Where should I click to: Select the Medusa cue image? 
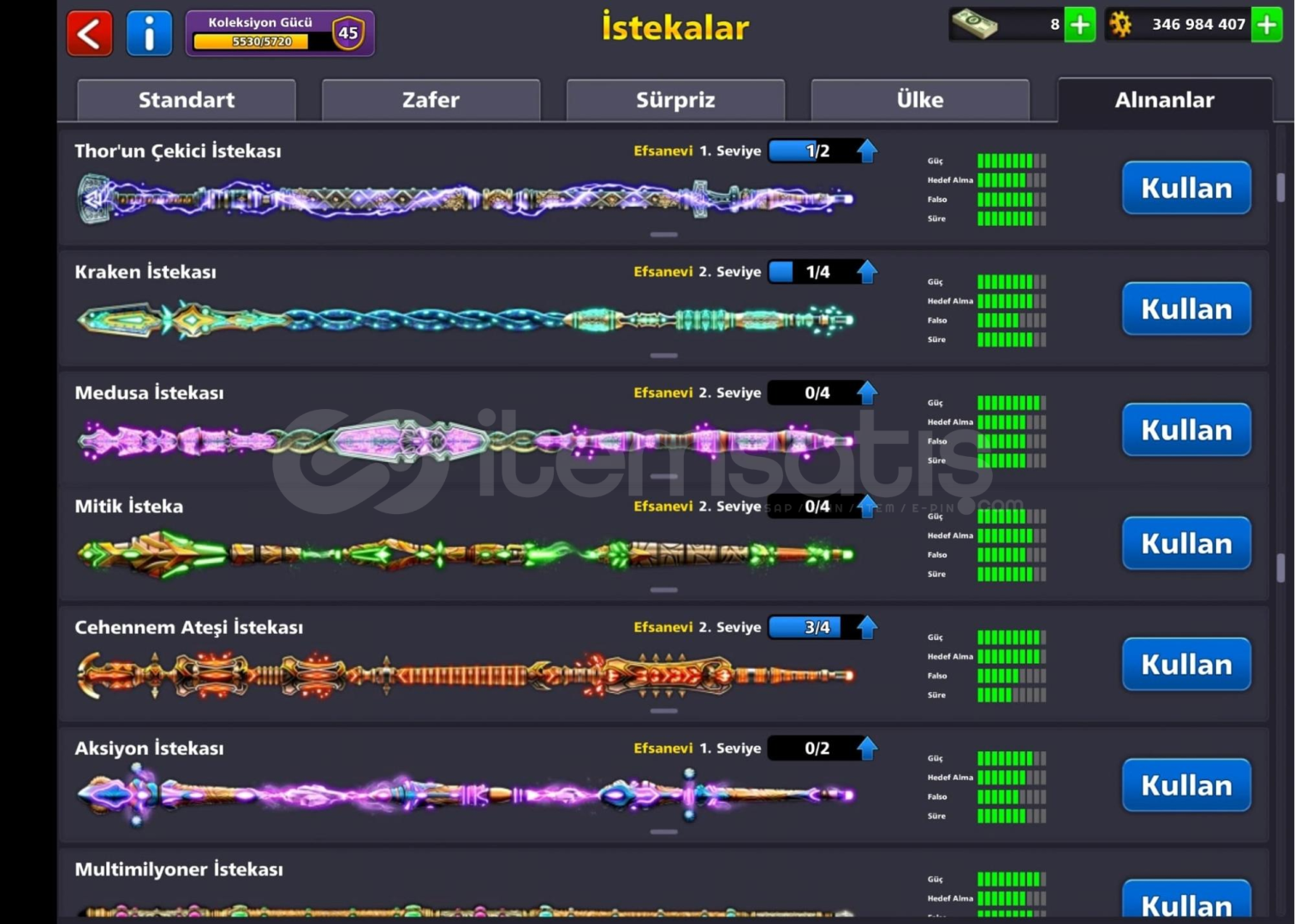[x=466, y=441]
